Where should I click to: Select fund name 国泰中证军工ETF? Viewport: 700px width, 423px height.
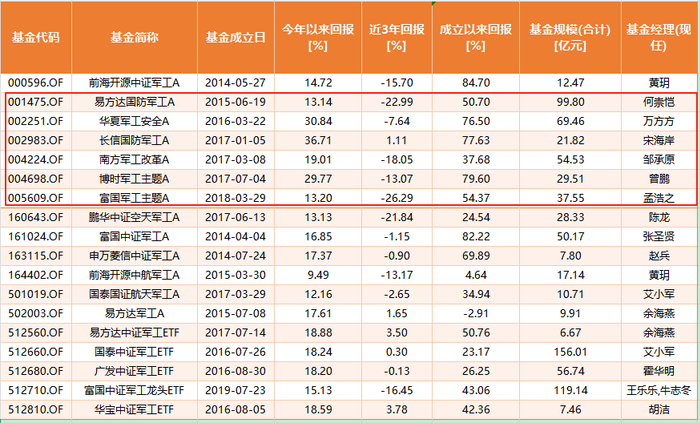tap(134, 352)
